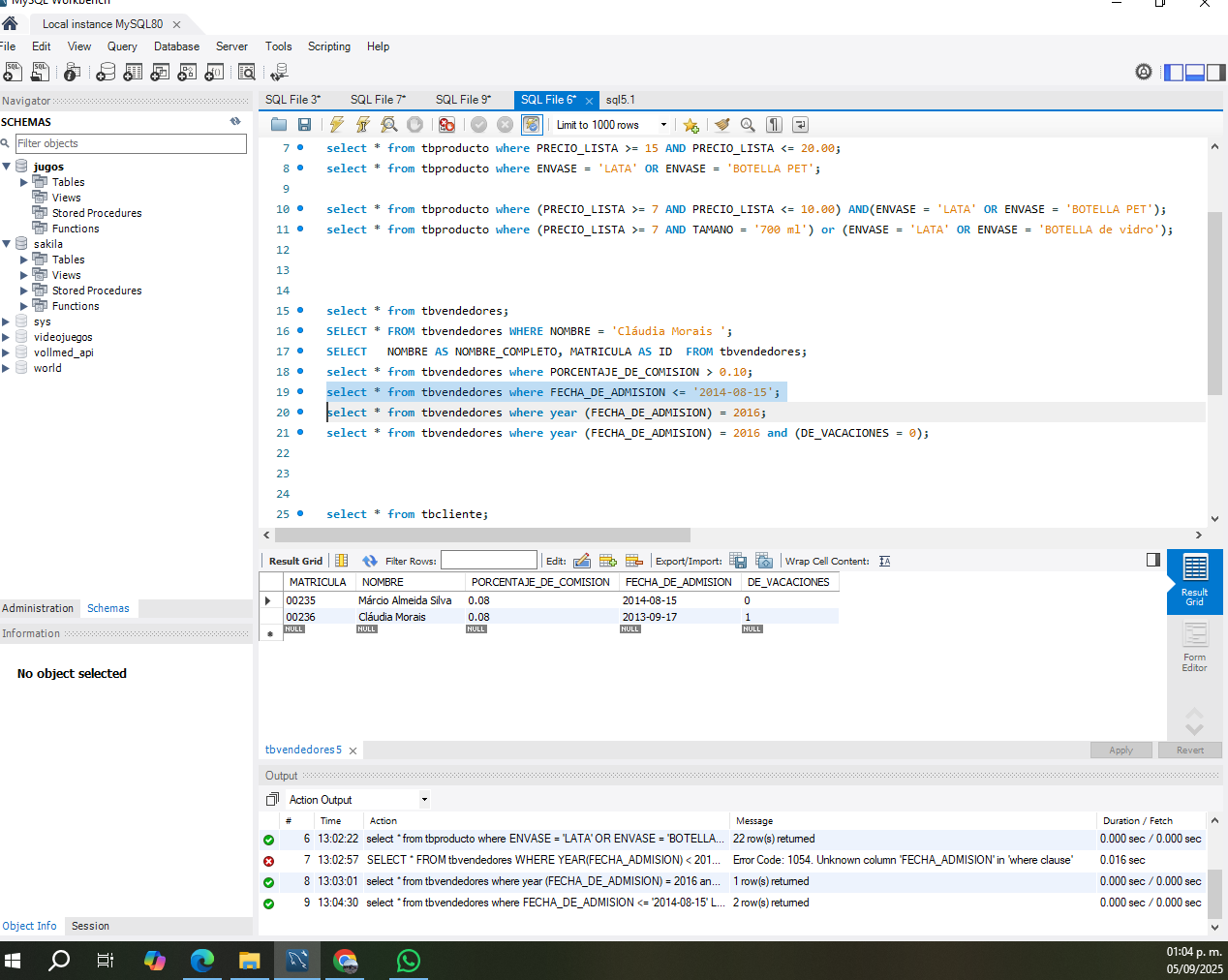Run EXPLAIN on the statement under cursor
Screen dimensions: 1228x980
(x=388, y=125)
